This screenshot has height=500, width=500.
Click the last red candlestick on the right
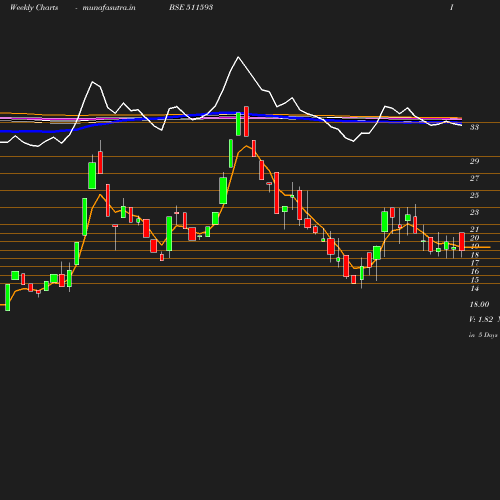point(462,242)
